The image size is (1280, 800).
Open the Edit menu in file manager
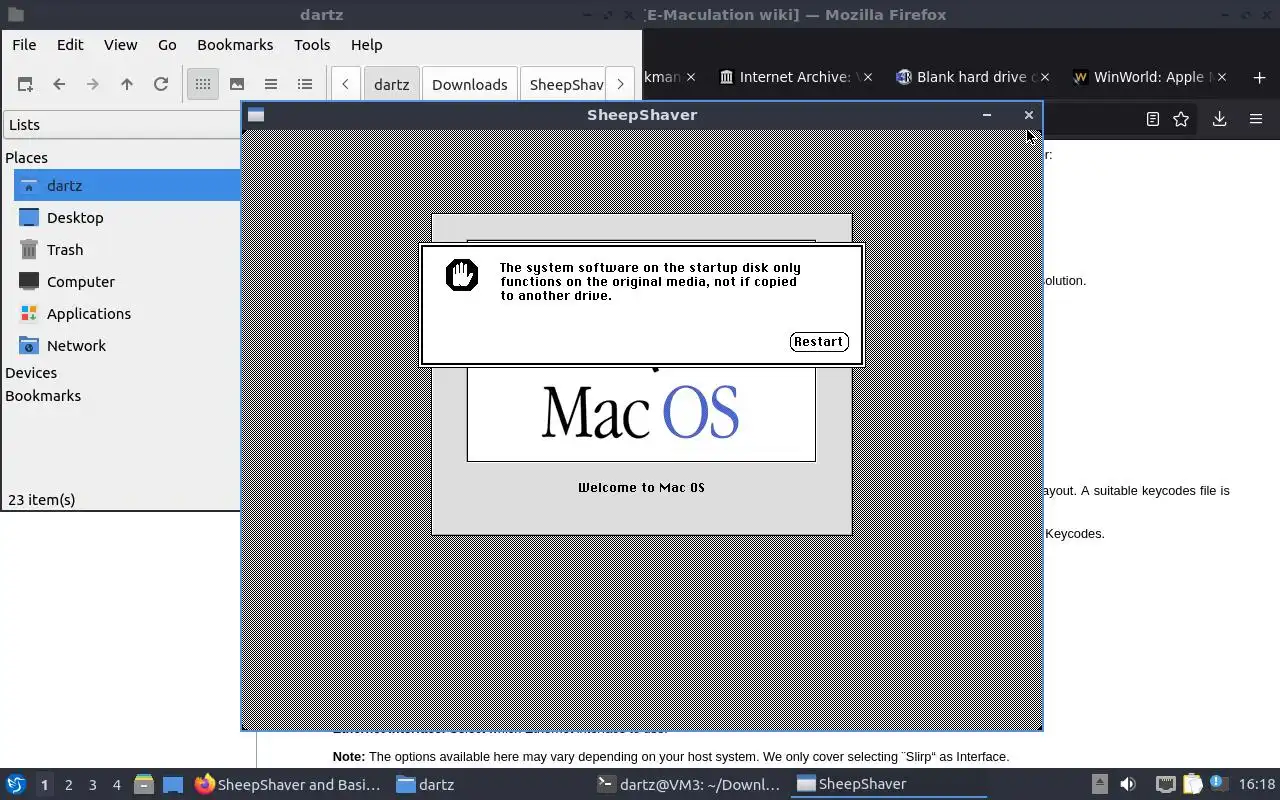point(70,45)
